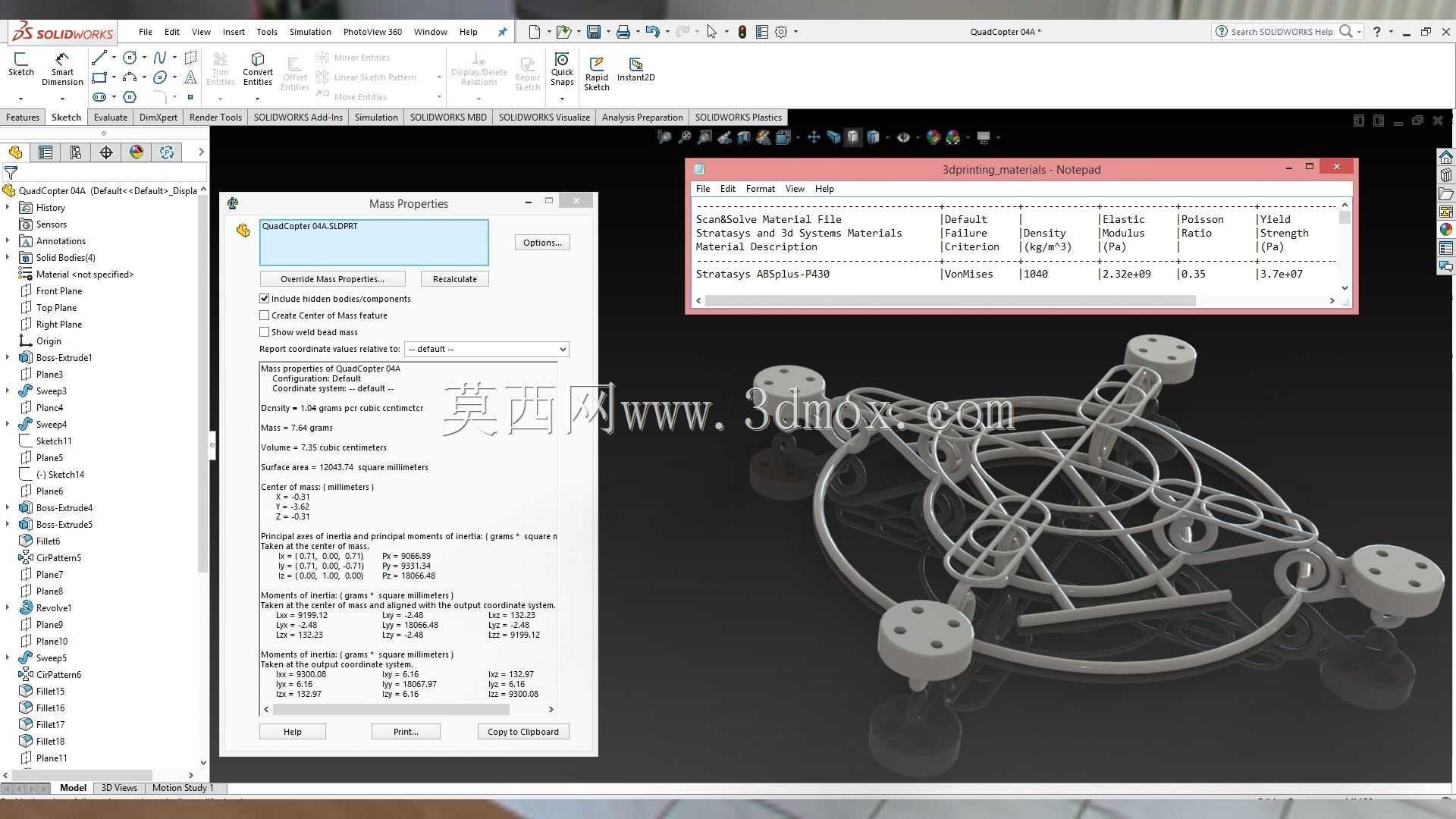This screenshot has height=819, width=1456.
Task: Select the Sketch tool
Action: click(x=21, y=64)
